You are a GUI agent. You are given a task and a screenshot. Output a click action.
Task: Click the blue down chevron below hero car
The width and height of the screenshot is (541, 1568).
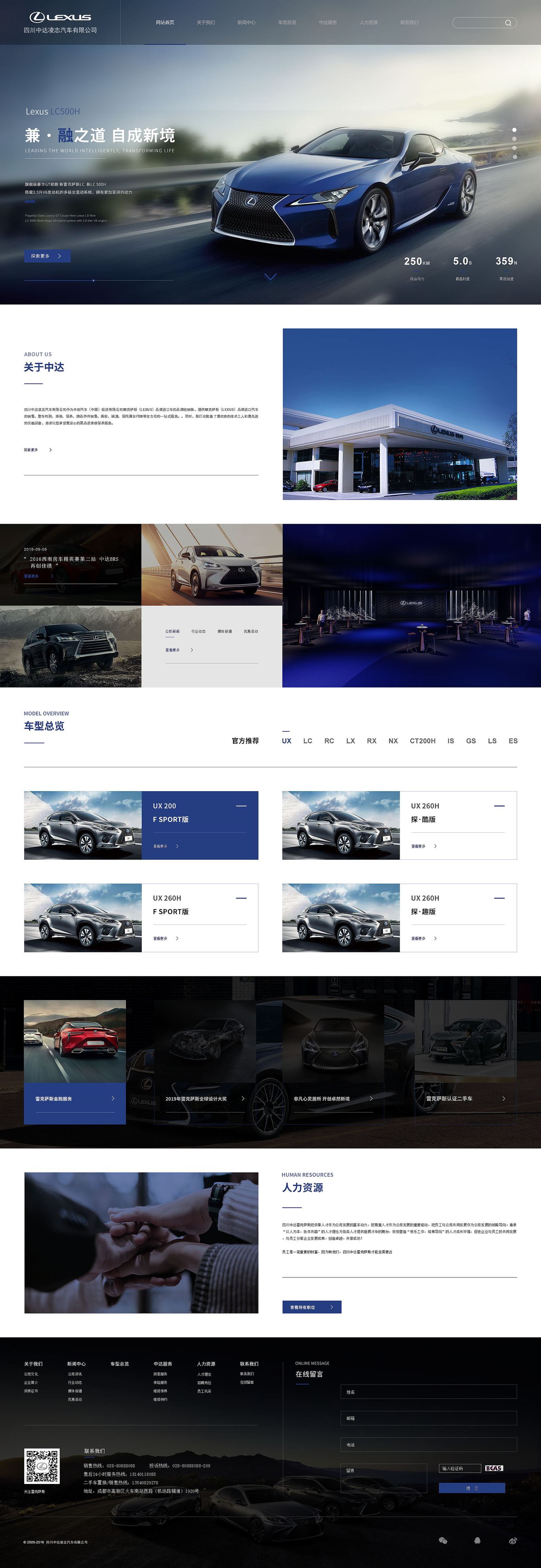[x=270, y=277]
